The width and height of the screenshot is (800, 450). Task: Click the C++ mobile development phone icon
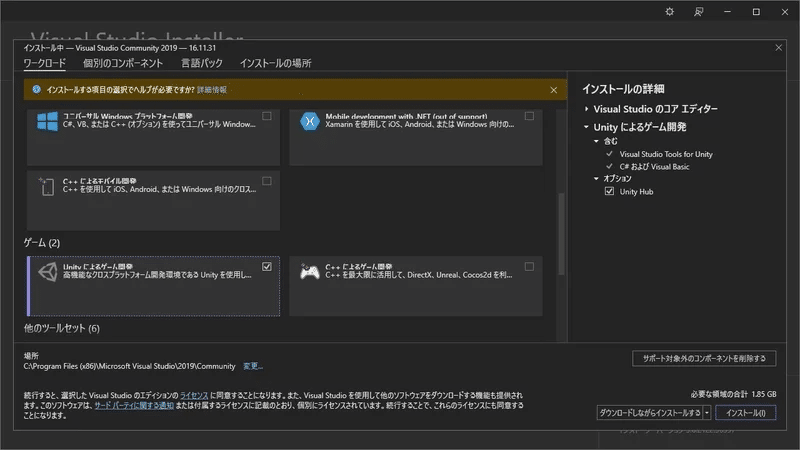tap(46, 186)
